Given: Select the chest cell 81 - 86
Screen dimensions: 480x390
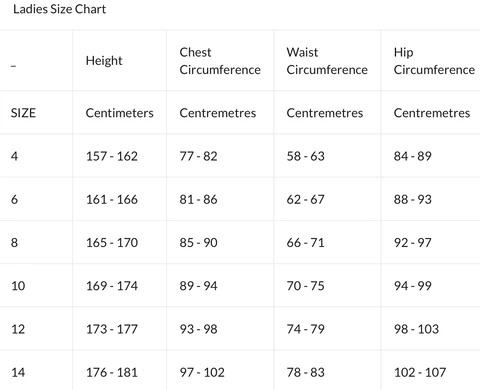Looking at the screenshot, I should [198, 199].
